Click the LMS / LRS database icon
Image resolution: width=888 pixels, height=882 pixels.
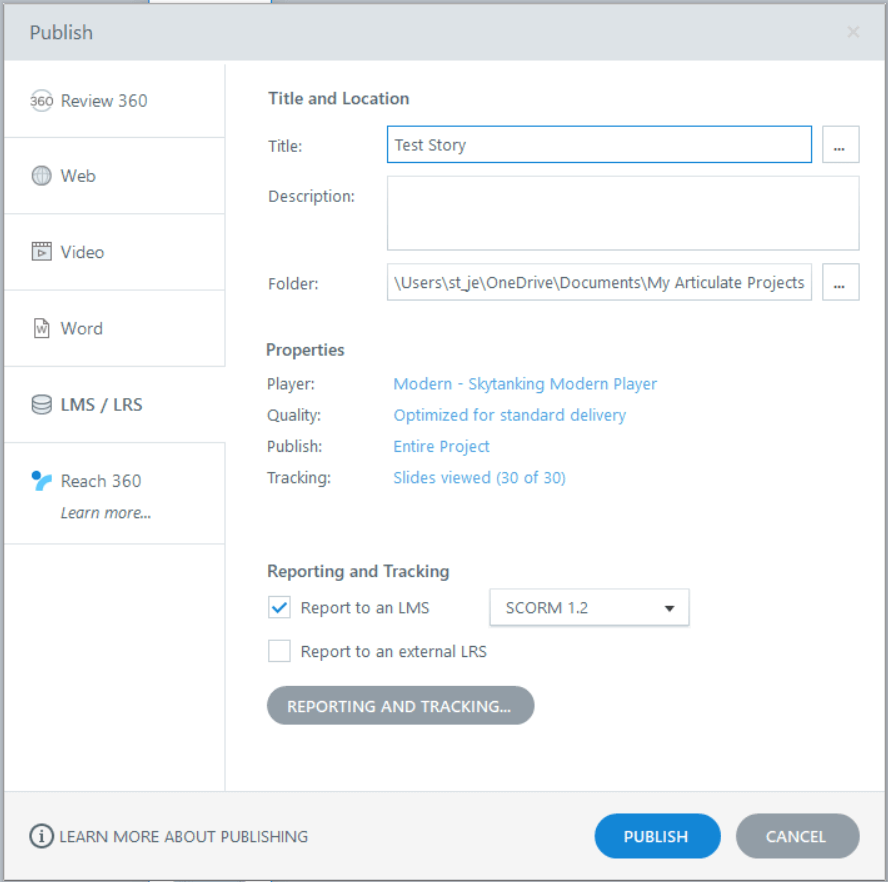[42, 404]
